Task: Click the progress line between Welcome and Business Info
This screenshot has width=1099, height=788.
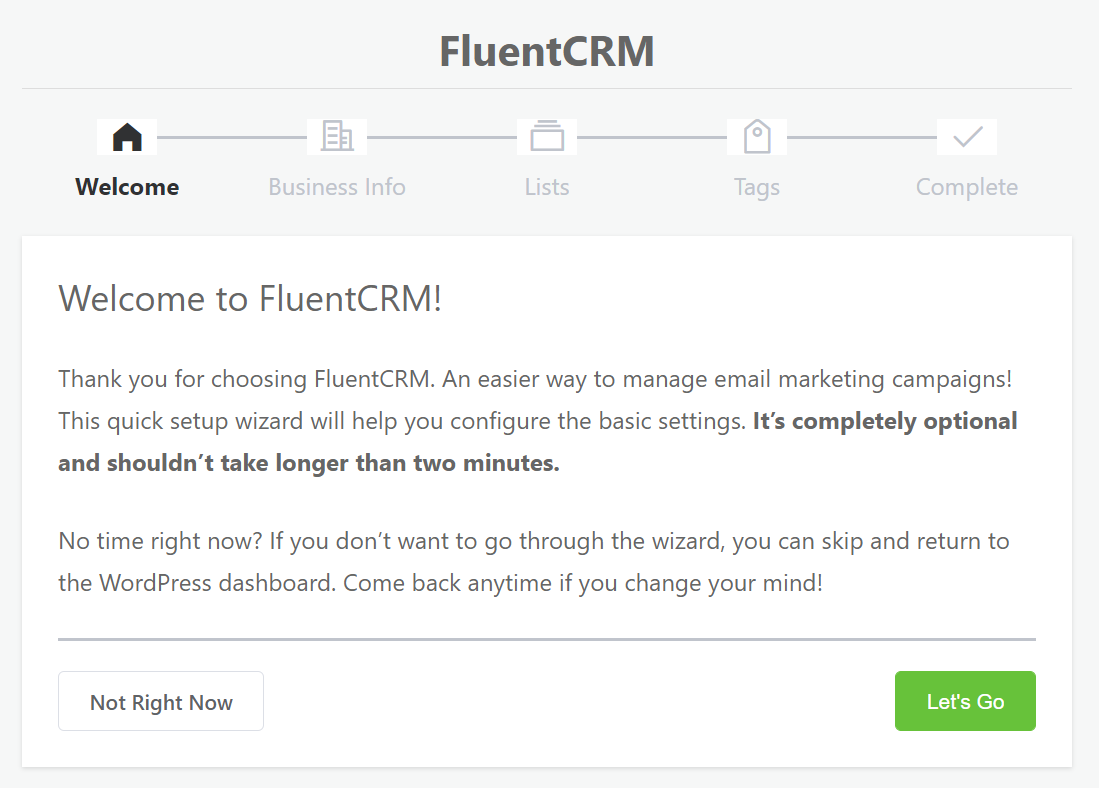Action: 231,136
